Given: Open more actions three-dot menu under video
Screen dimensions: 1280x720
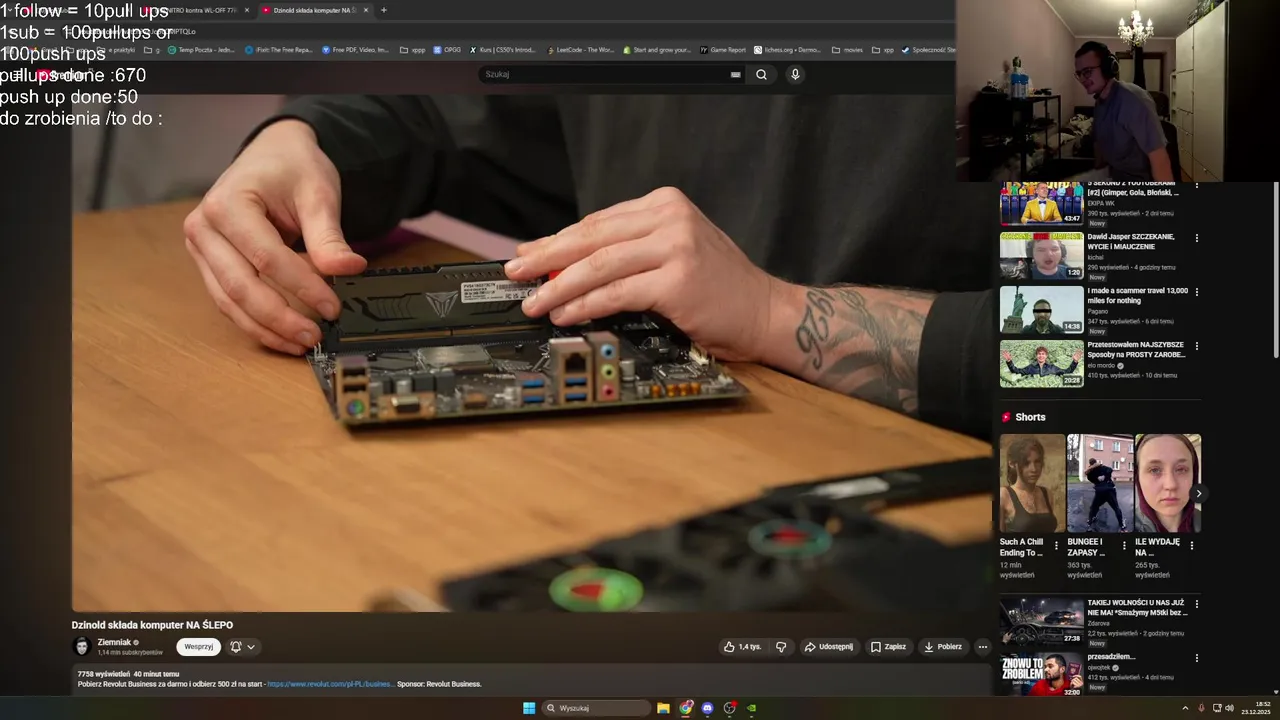Looking at the screenshot, I should 982,647.
